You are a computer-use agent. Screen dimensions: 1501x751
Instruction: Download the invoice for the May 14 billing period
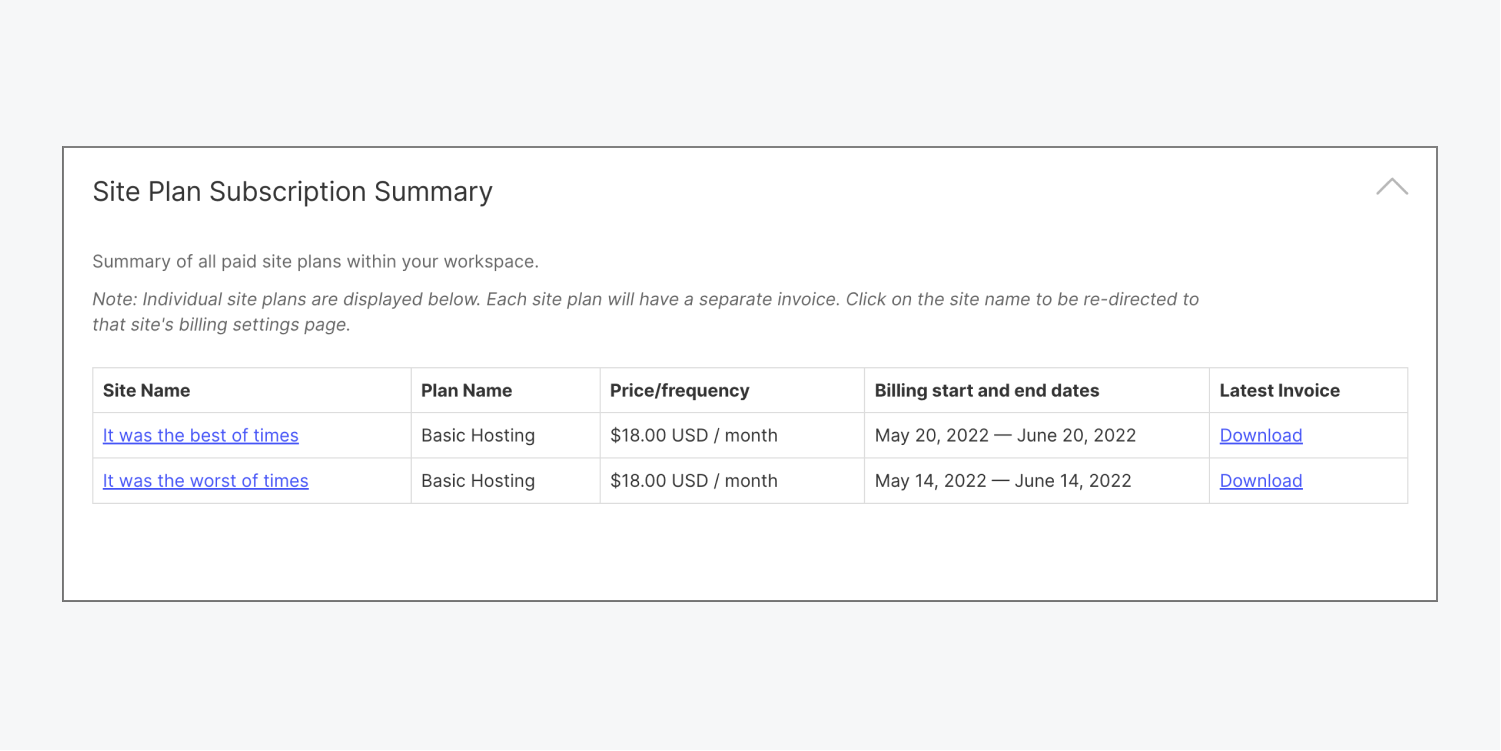click(1260, 481)
